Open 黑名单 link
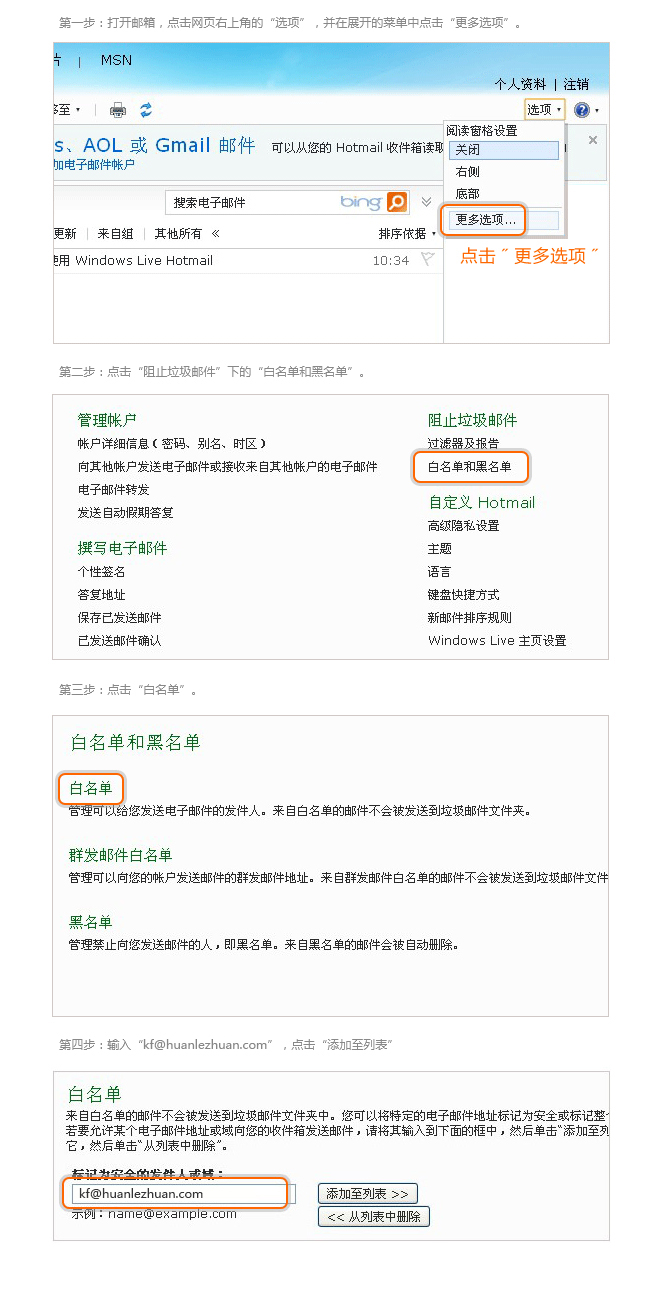Image resolution: width=666 pixels, height=1294 pixels. point(91,922)
